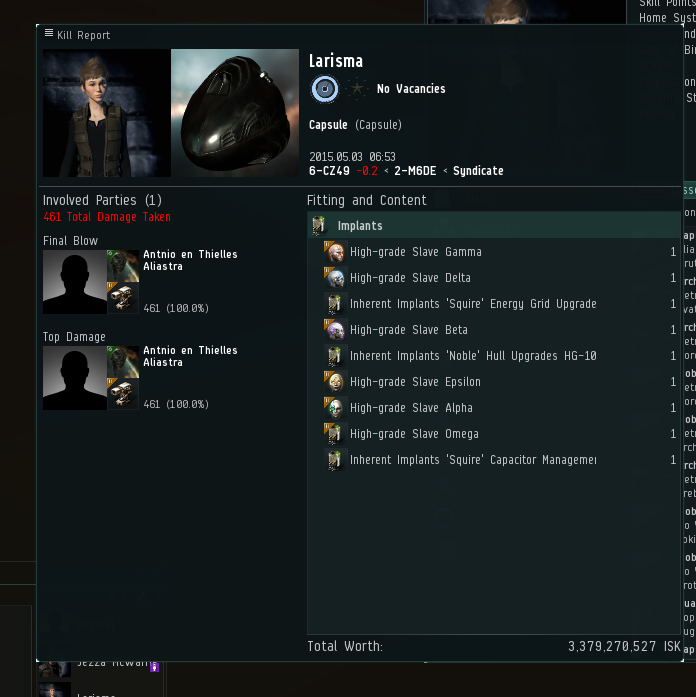Click the purple icon in background list

coord(154,667)
